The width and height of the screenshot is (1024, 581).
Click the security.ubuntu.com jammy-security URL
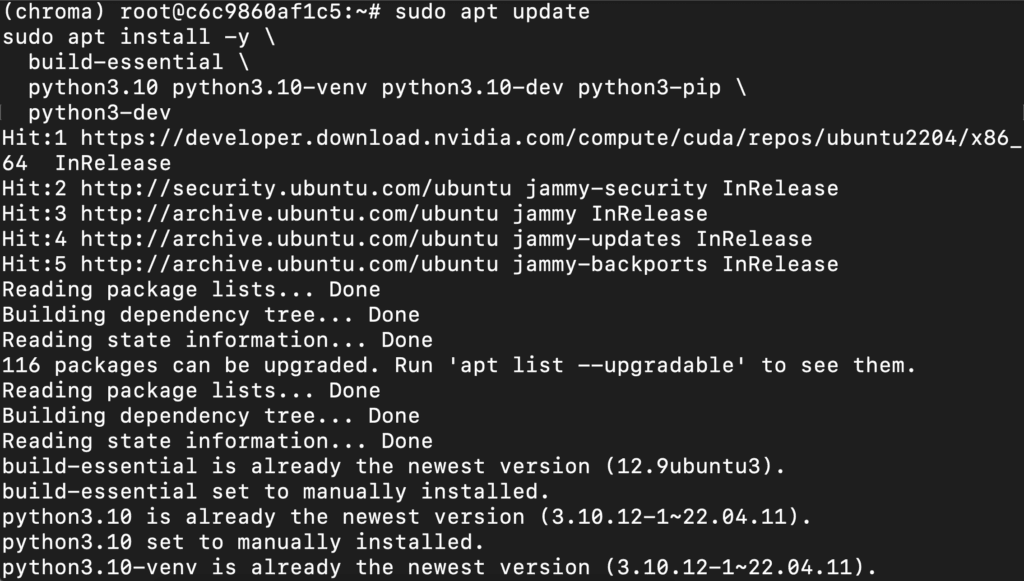pyautogui.click(x=296, y=189)
